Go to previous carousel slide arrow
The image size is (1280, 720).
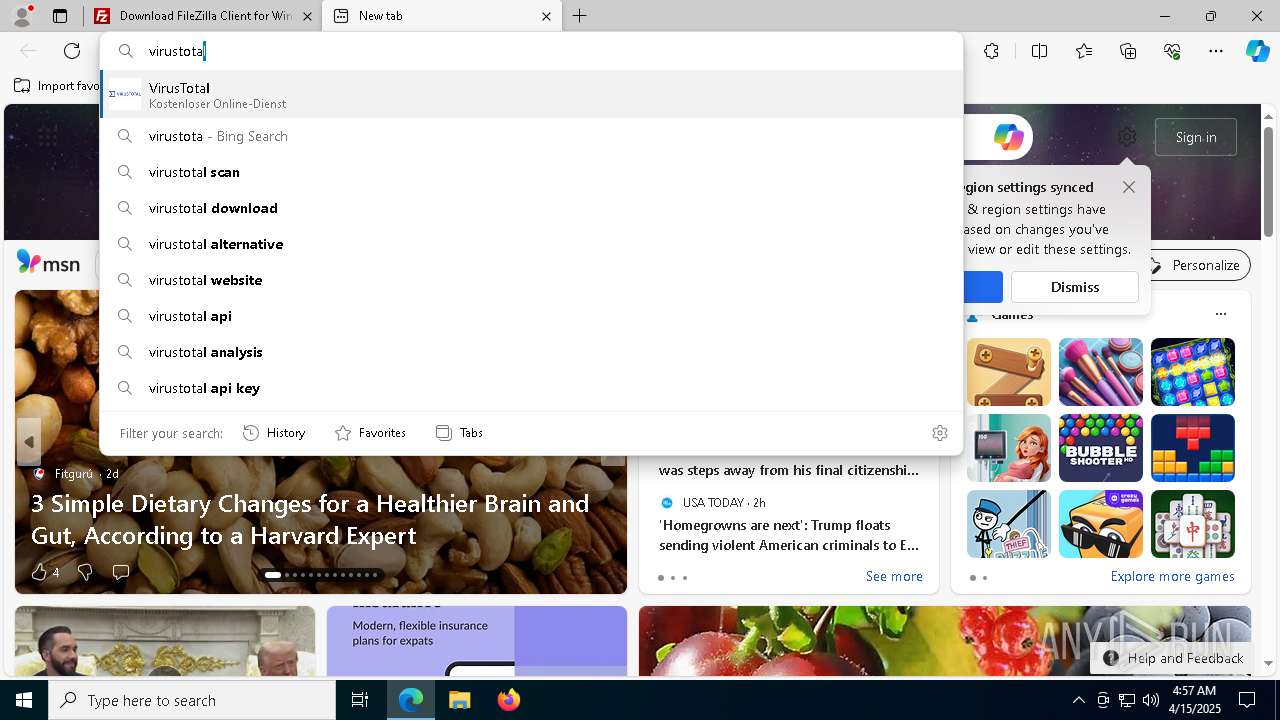29,442
